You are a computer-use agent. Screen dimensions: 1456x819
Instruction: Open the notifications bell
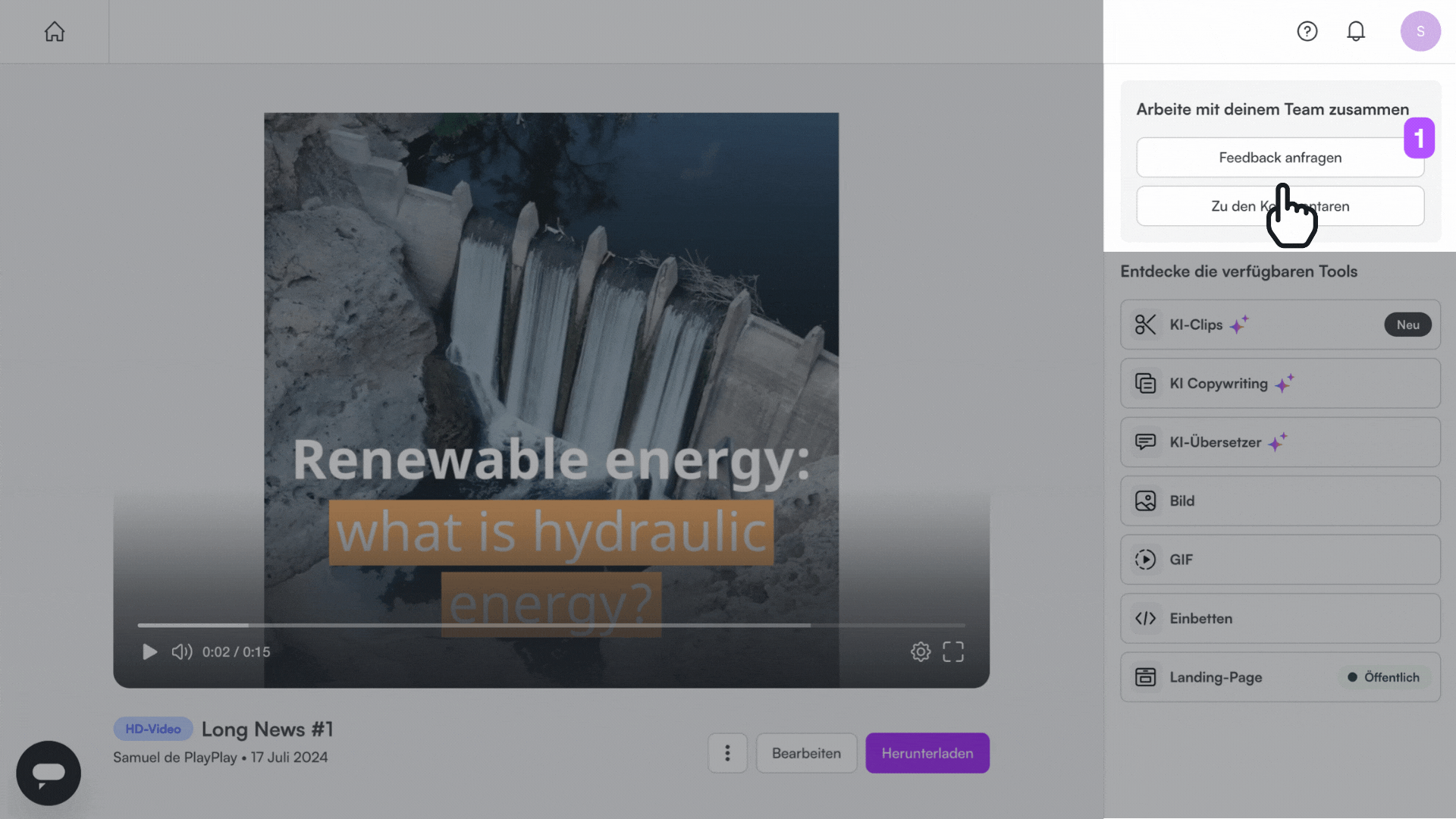pyautogui.click(x=1356, y=31)
